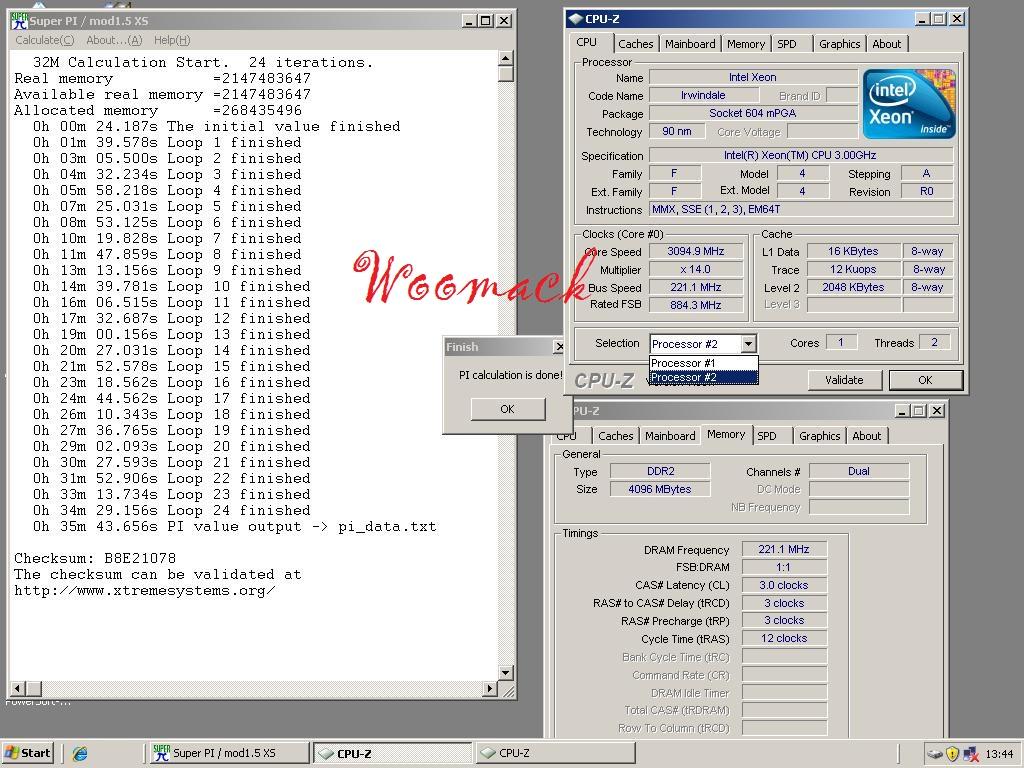Click the taskbar clock showing 13:44
1024x768 pixels.
999,754
